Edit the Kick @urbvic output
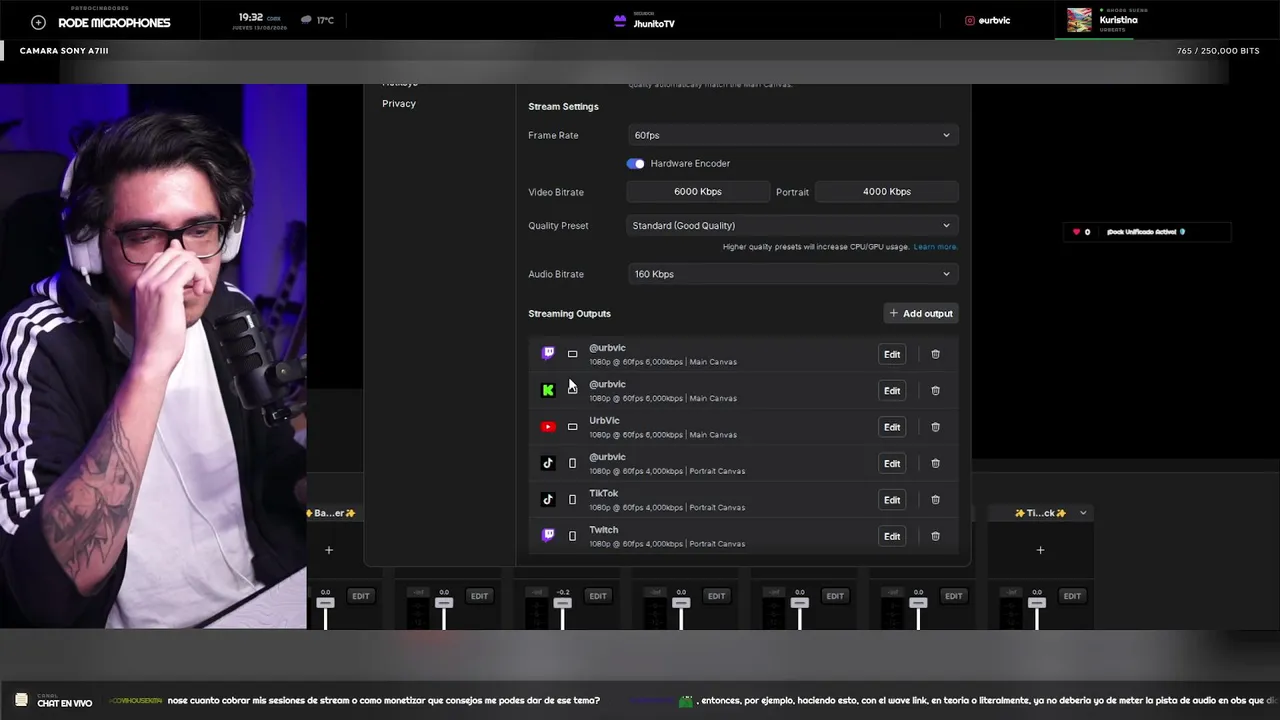Image resolution: width=1280 pixels, height=720 pixels. coord(892,390)
